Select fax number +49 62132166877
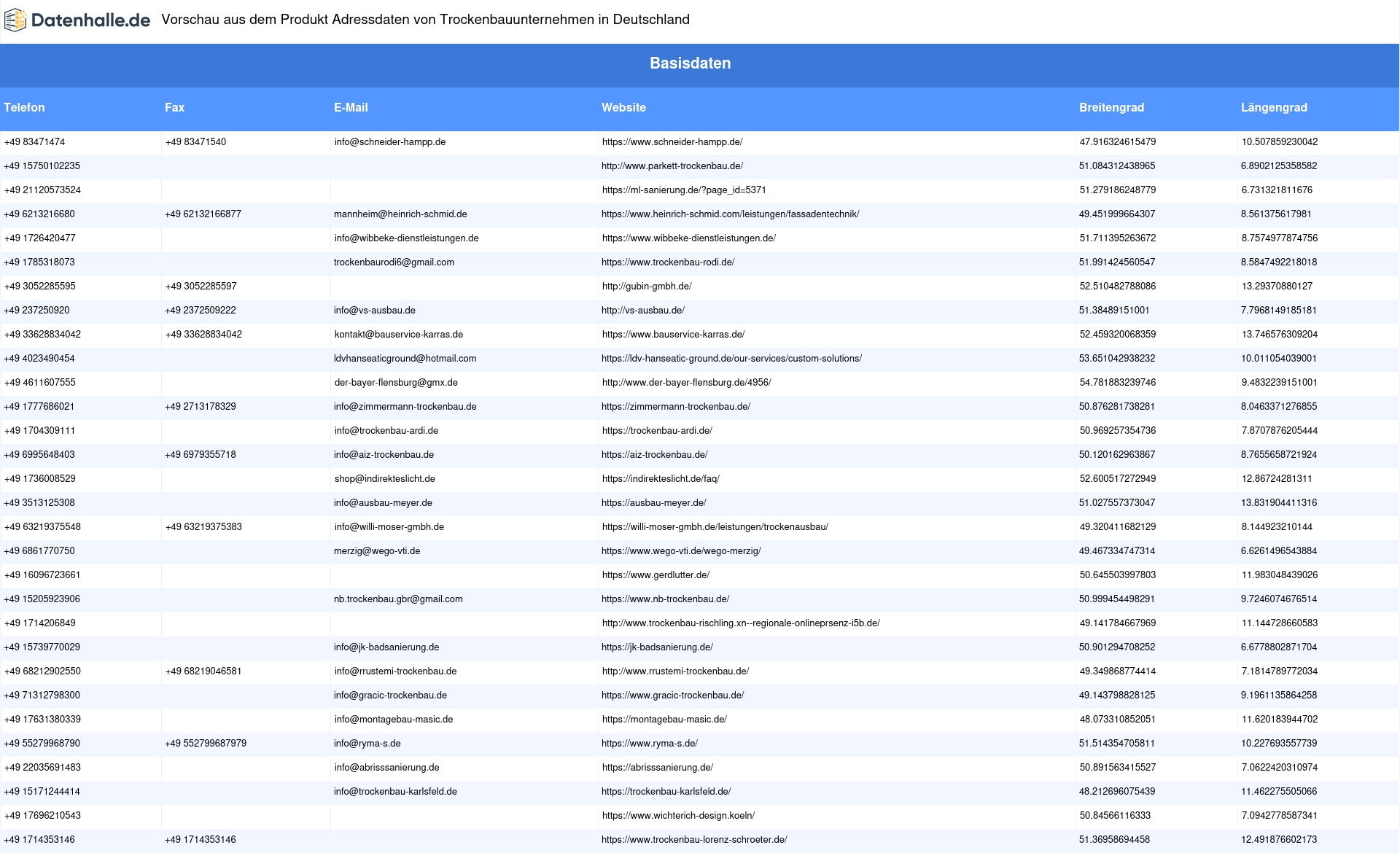 coord(203,214)
